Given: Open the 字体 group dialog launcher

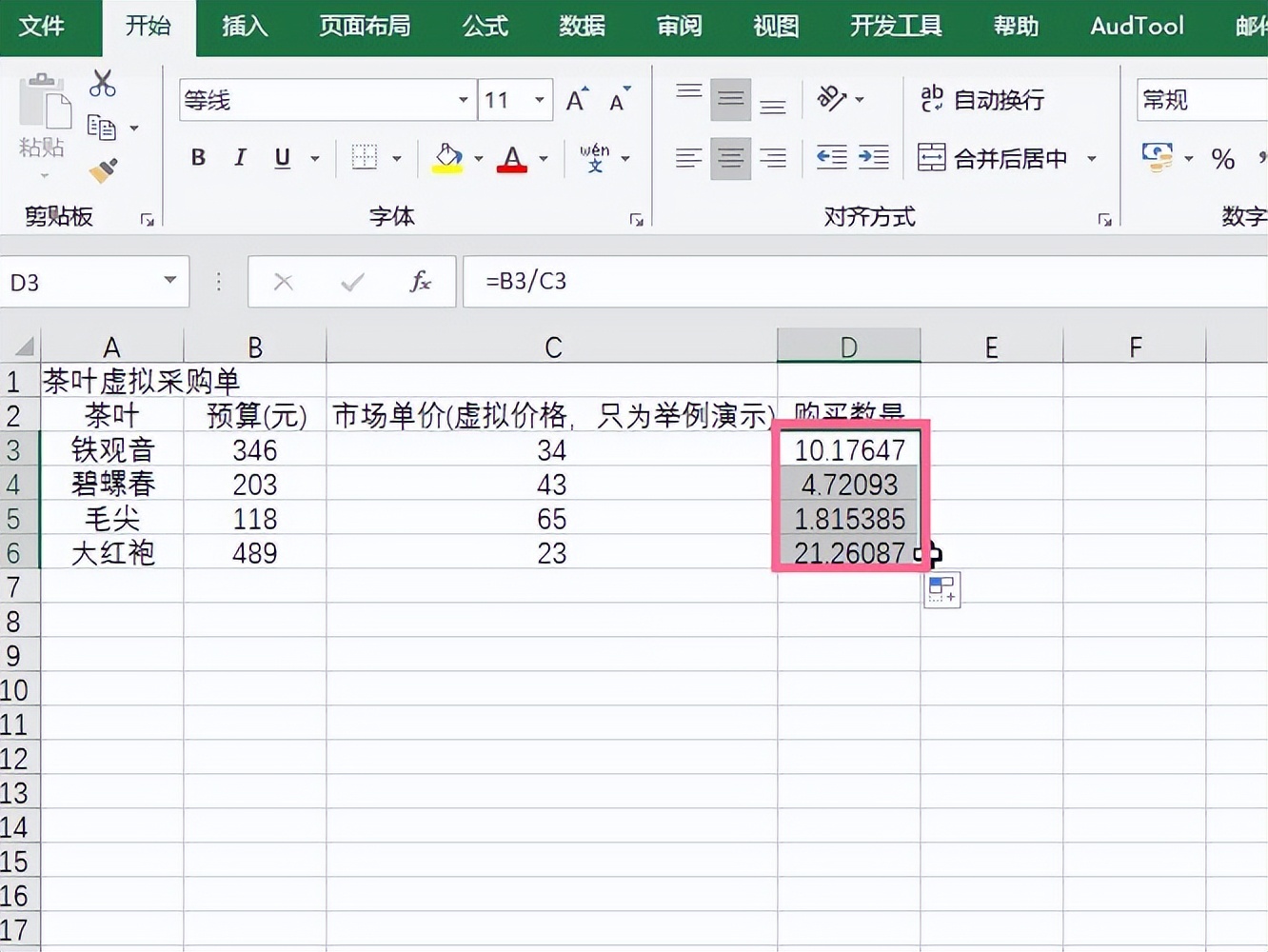Looking at the screenshot, I should tap(636, 219).
